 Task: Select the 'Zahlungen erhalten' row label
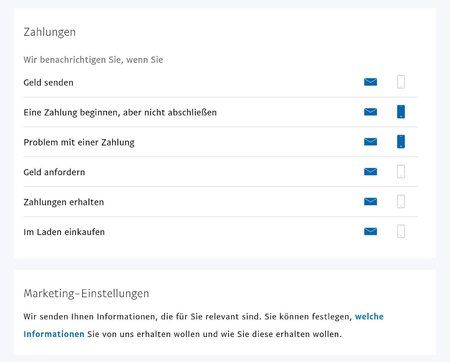(x=64, y=202)
